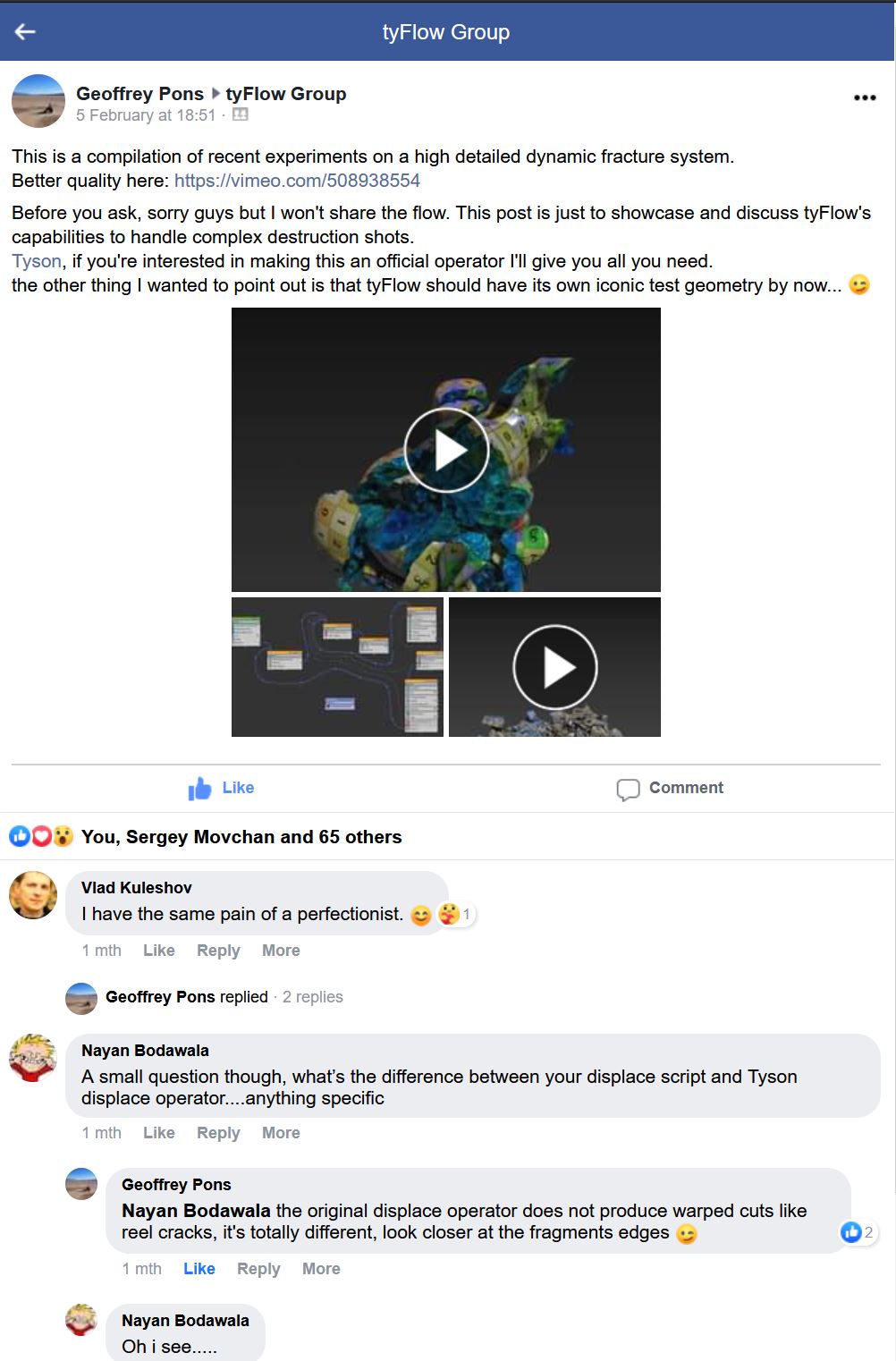Toggle Like on Geoffrey Pons's reply
Image resolution: width=896 pixels, height=1361 pixels.
tap(199, 1269)
